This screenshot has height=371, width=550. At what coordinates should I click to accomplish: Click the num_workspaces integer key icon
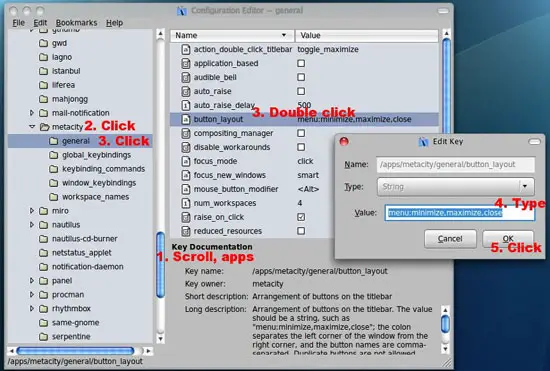[x=186, y=203]
